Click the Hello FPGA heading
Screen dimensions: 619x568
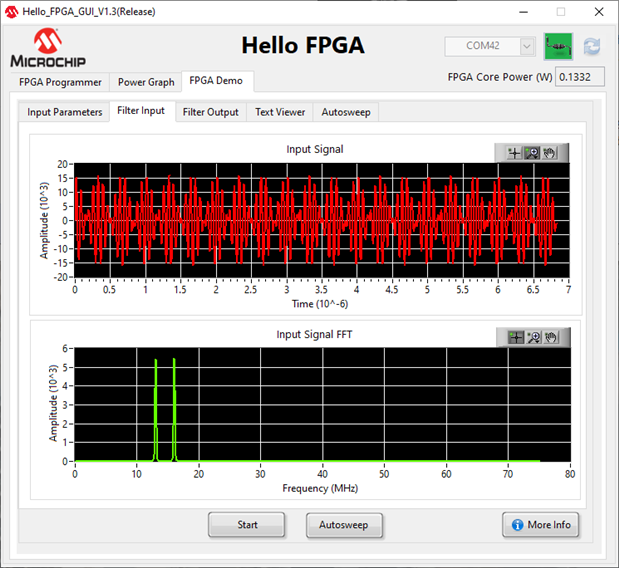303,45
